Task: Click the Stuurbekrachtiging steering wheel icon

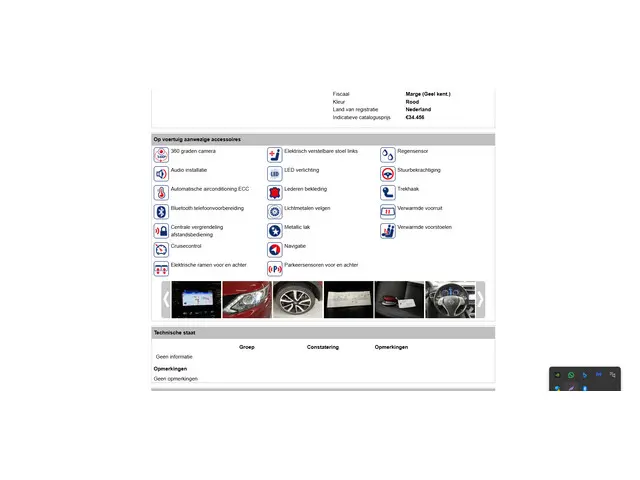Action: tap(388, 174)
